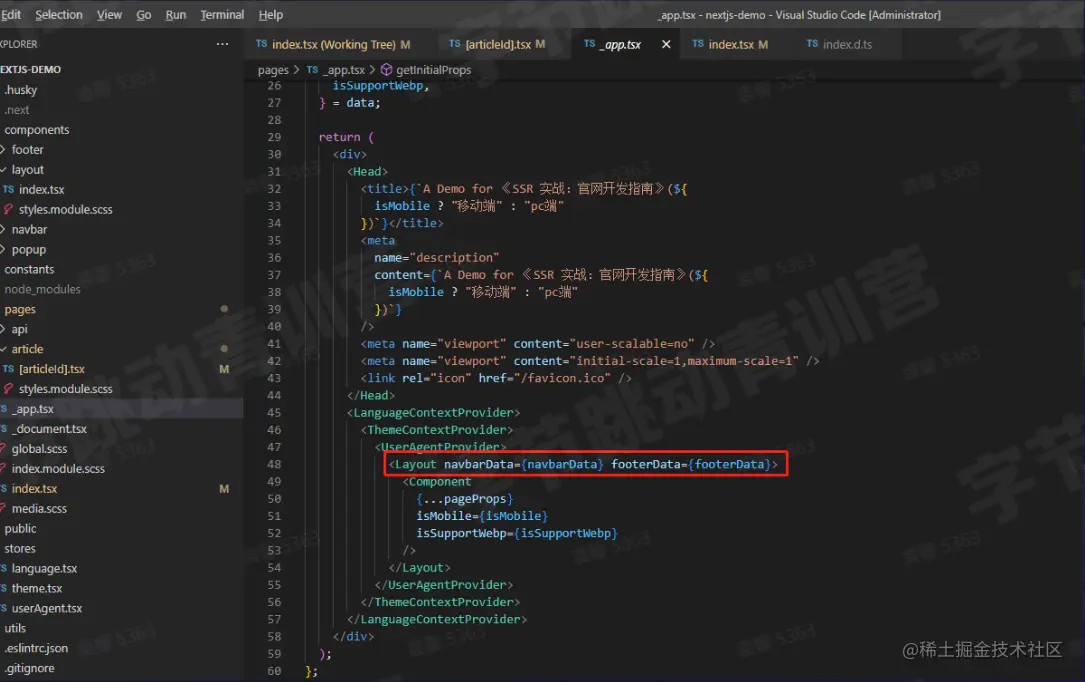Open the Run menu
Image resolution: width=1085 pixels, height=682 pixels.
(176, 15)
